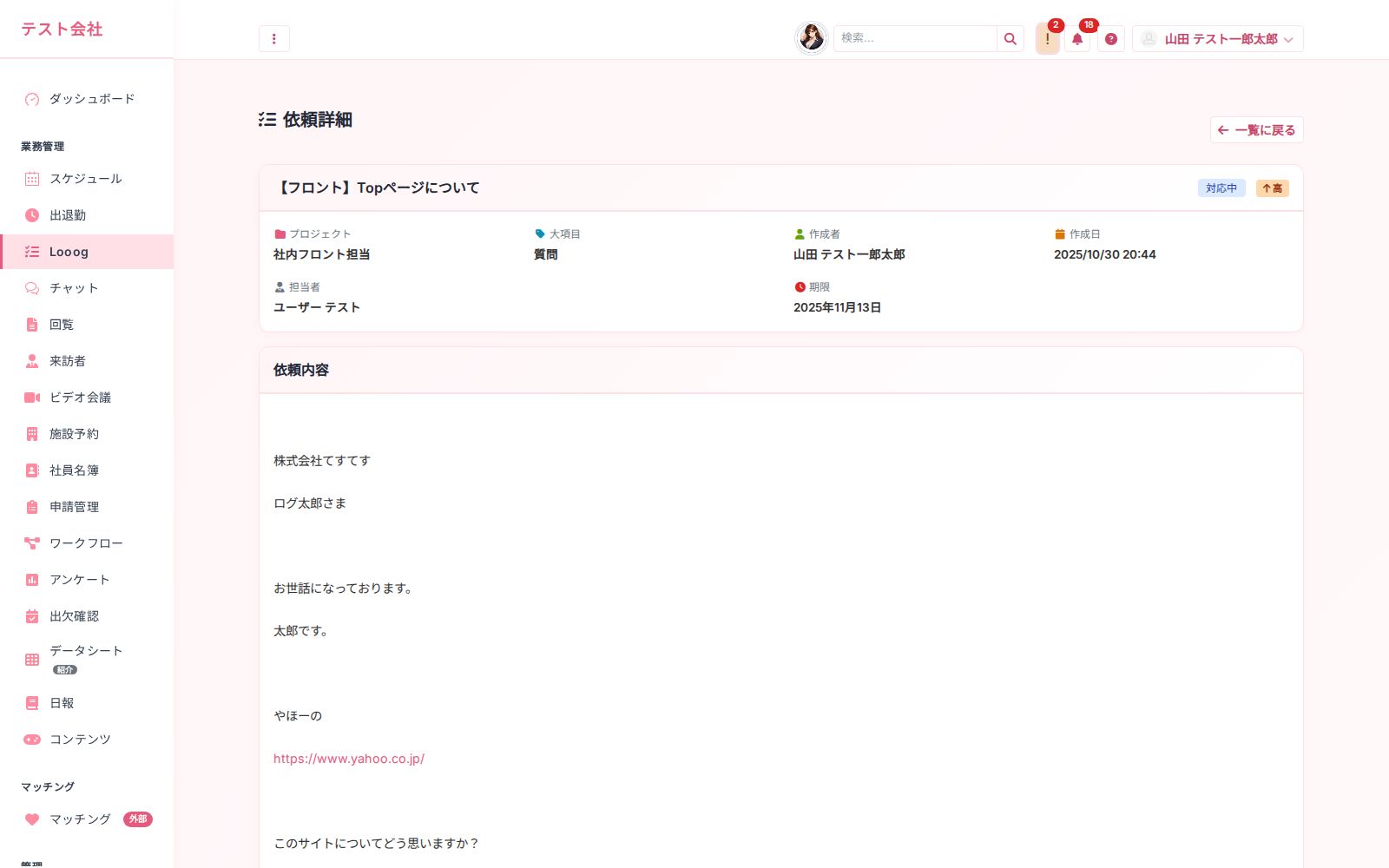The width and height of the screenshot is (1389, 868).
Task: Open ワークフロー diagram icon in sidebar
Action: click(x=32, y=543)
